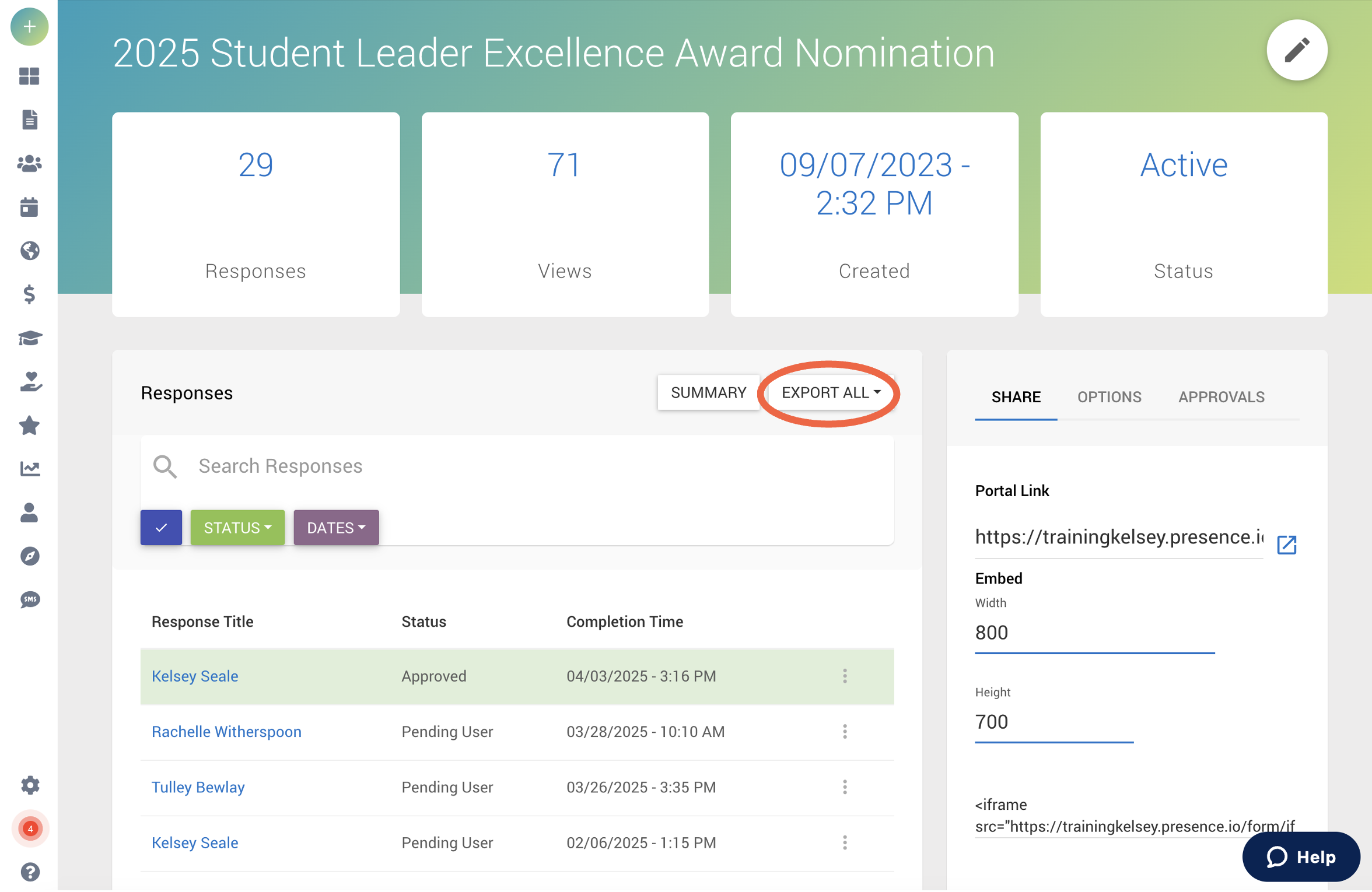Open the analytics chart icon in sidebar

[29, 469]
